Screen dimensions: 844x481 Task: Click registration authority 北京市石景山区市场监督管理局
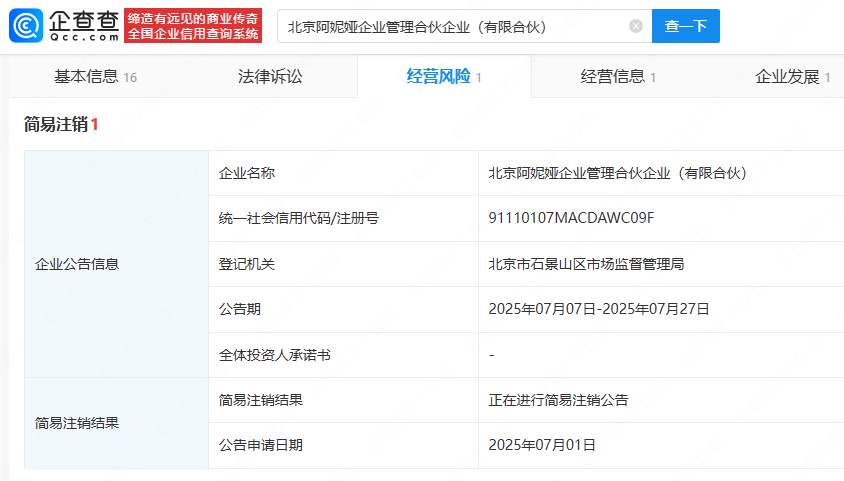(586, 264)
